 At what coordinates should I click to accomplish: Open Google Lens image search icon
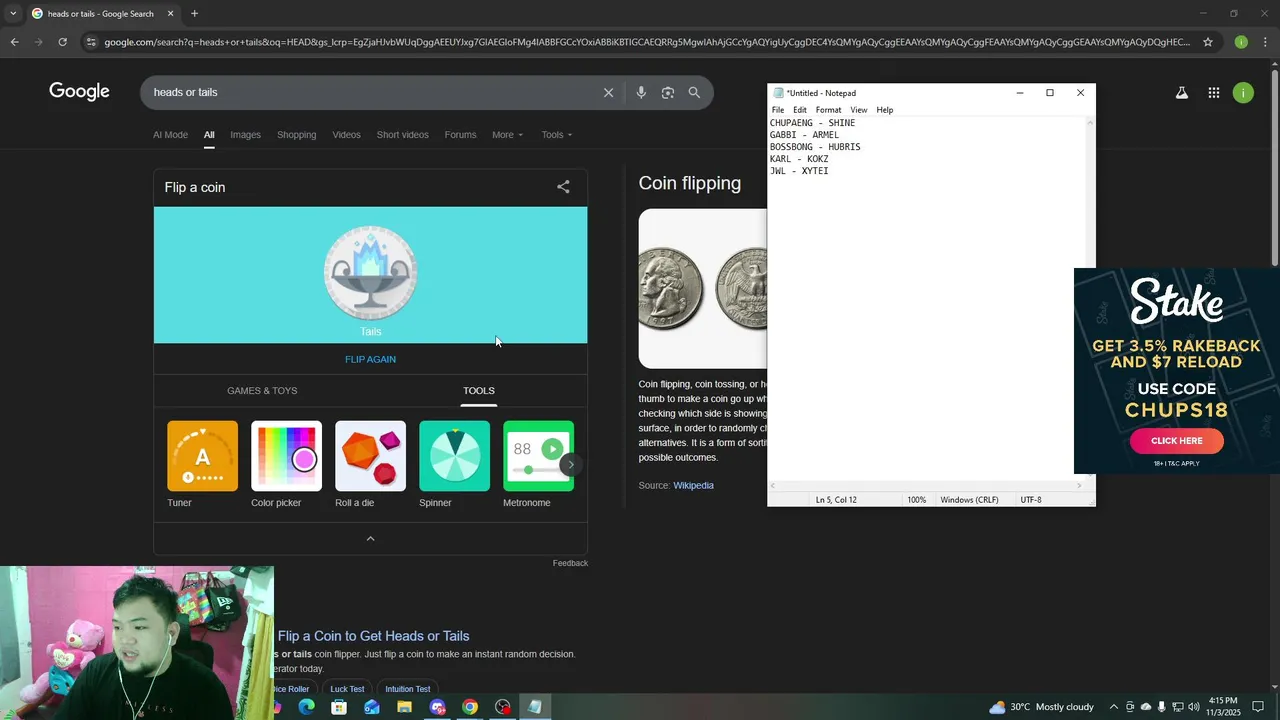coord(667,92)
